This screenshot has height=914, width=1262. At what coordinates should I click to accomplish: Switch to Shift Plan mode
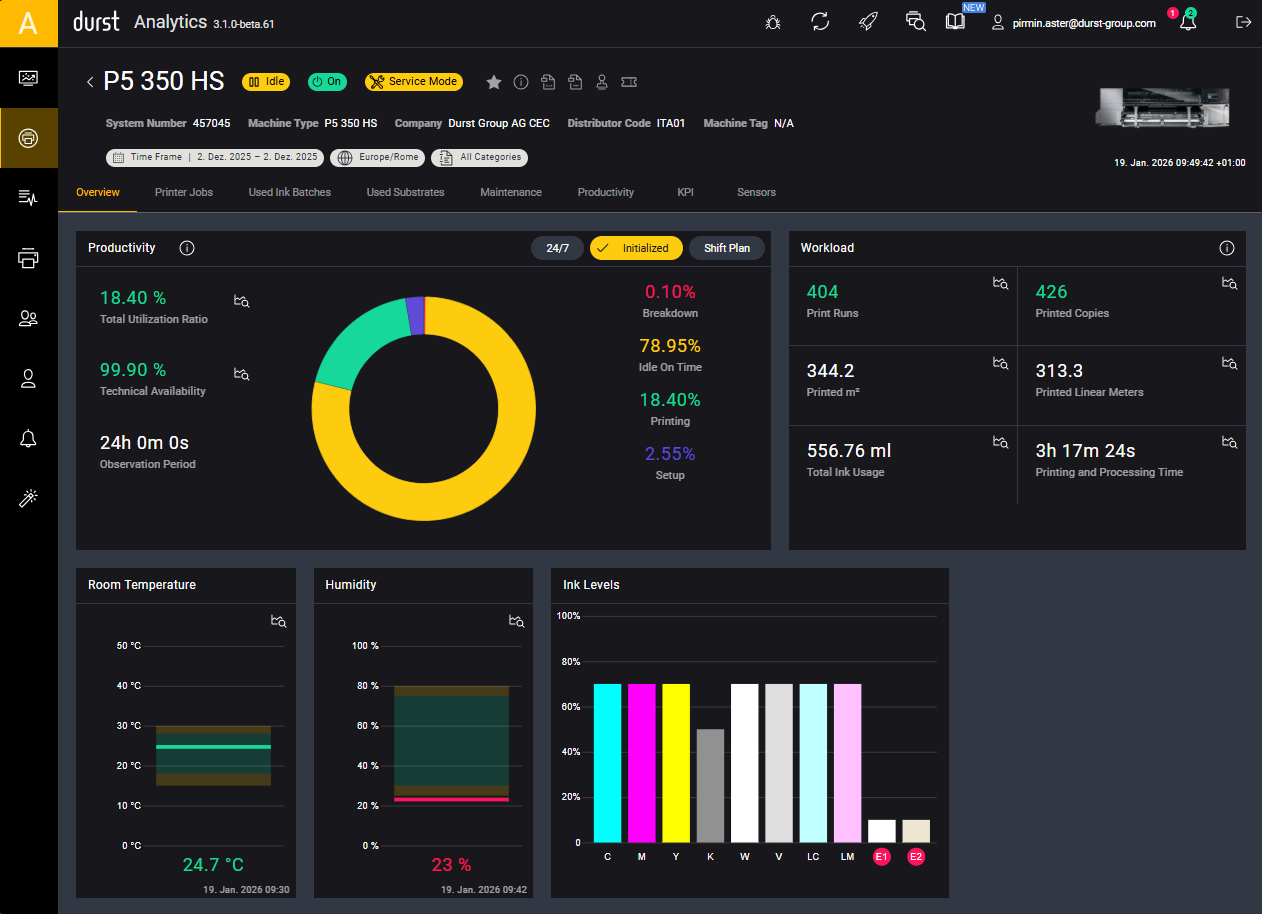(726, 248)
